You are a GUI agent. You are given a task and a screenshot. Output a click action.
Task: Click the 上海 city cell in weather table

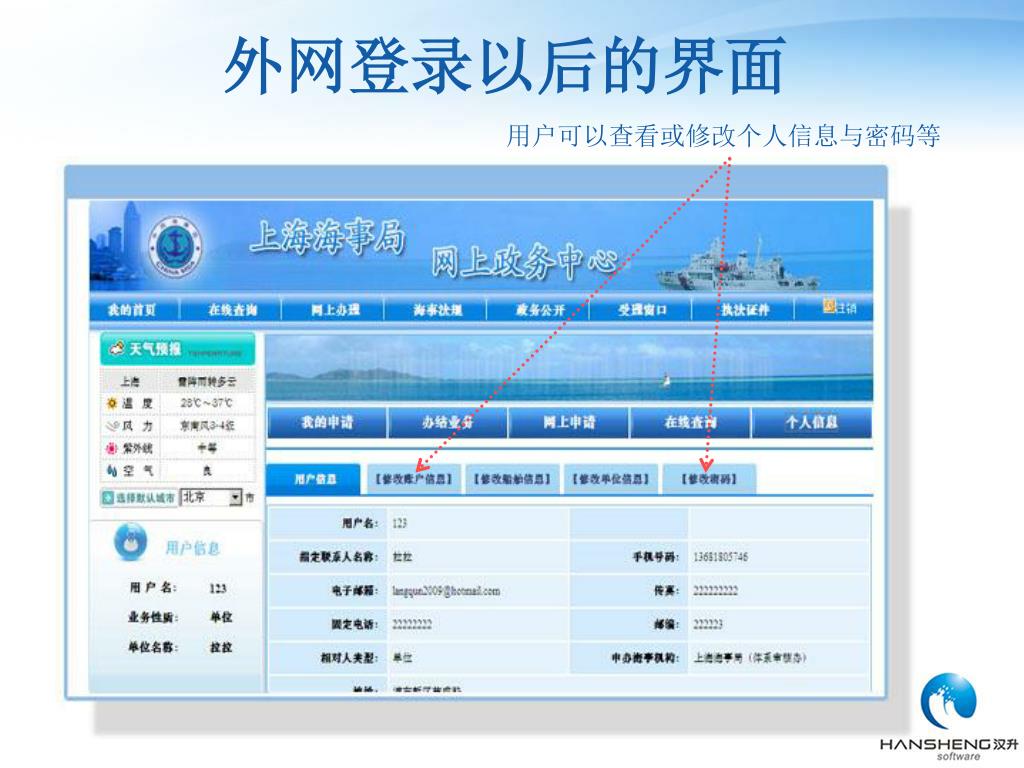pos(130,381)
